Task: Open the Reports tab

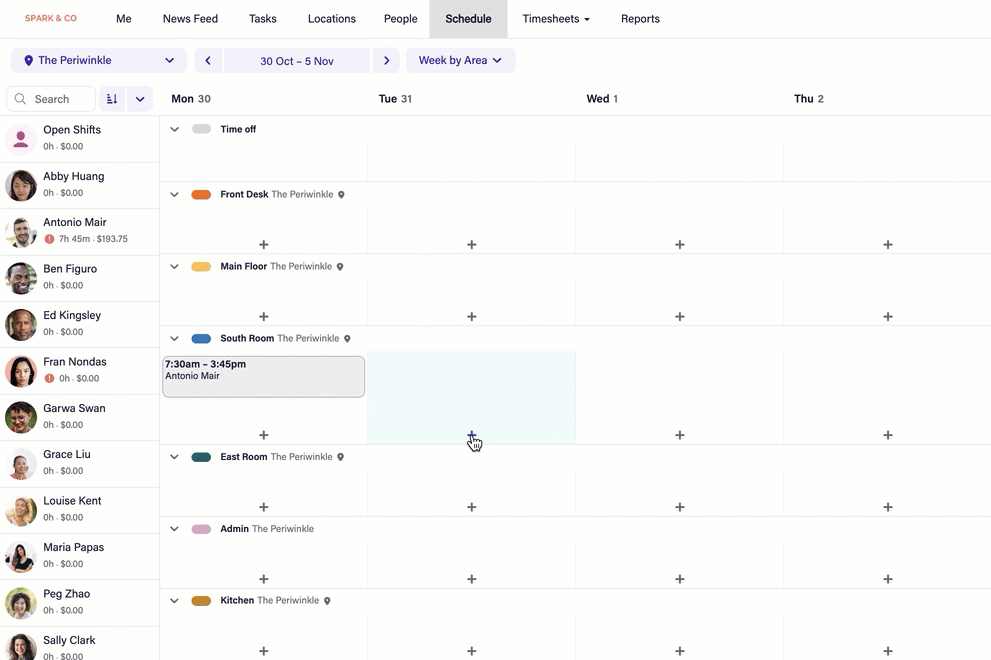Action: point(640,19)
